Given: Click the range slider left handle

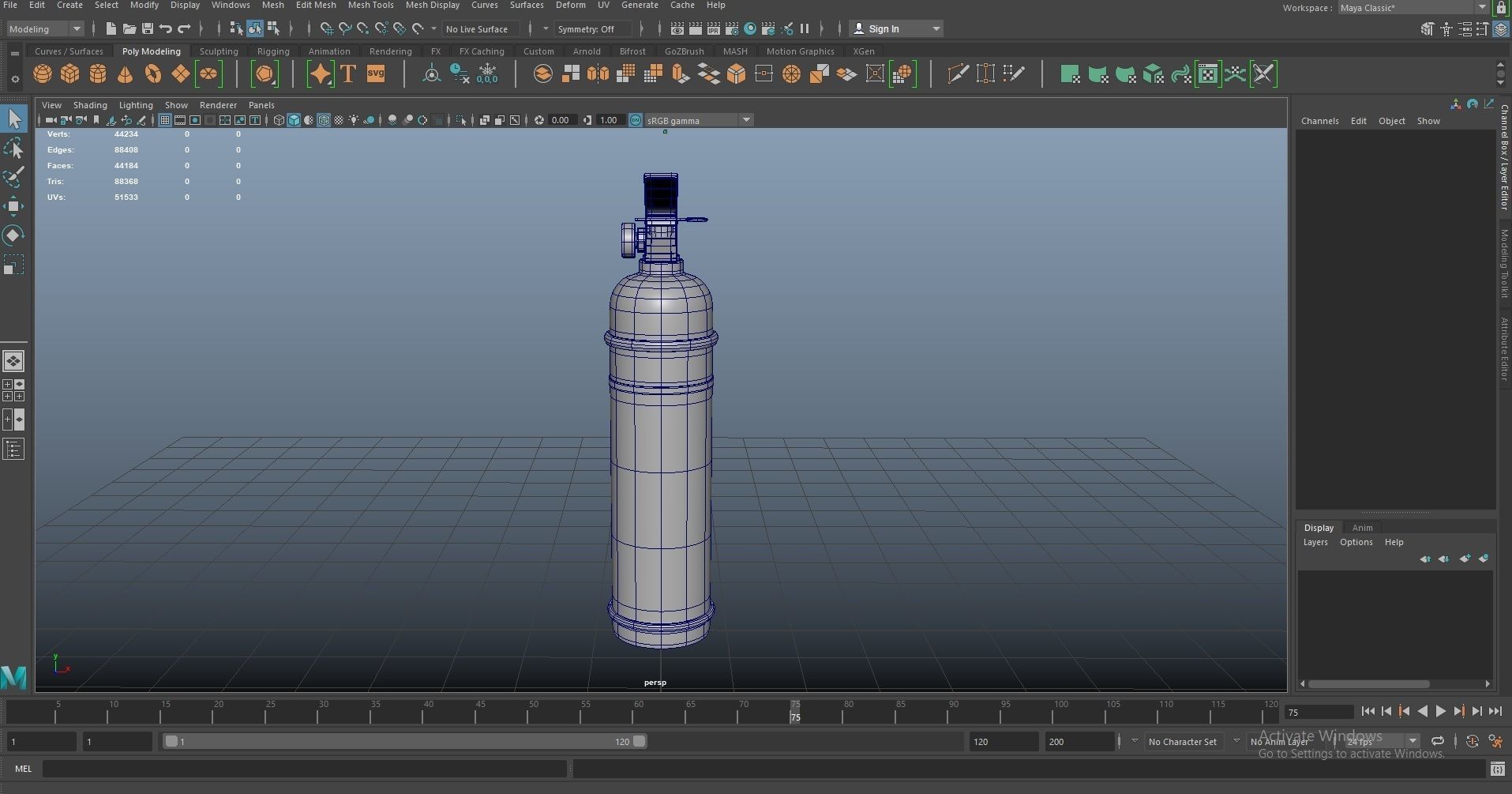Looking at the screenshot, I should [171, 741].
